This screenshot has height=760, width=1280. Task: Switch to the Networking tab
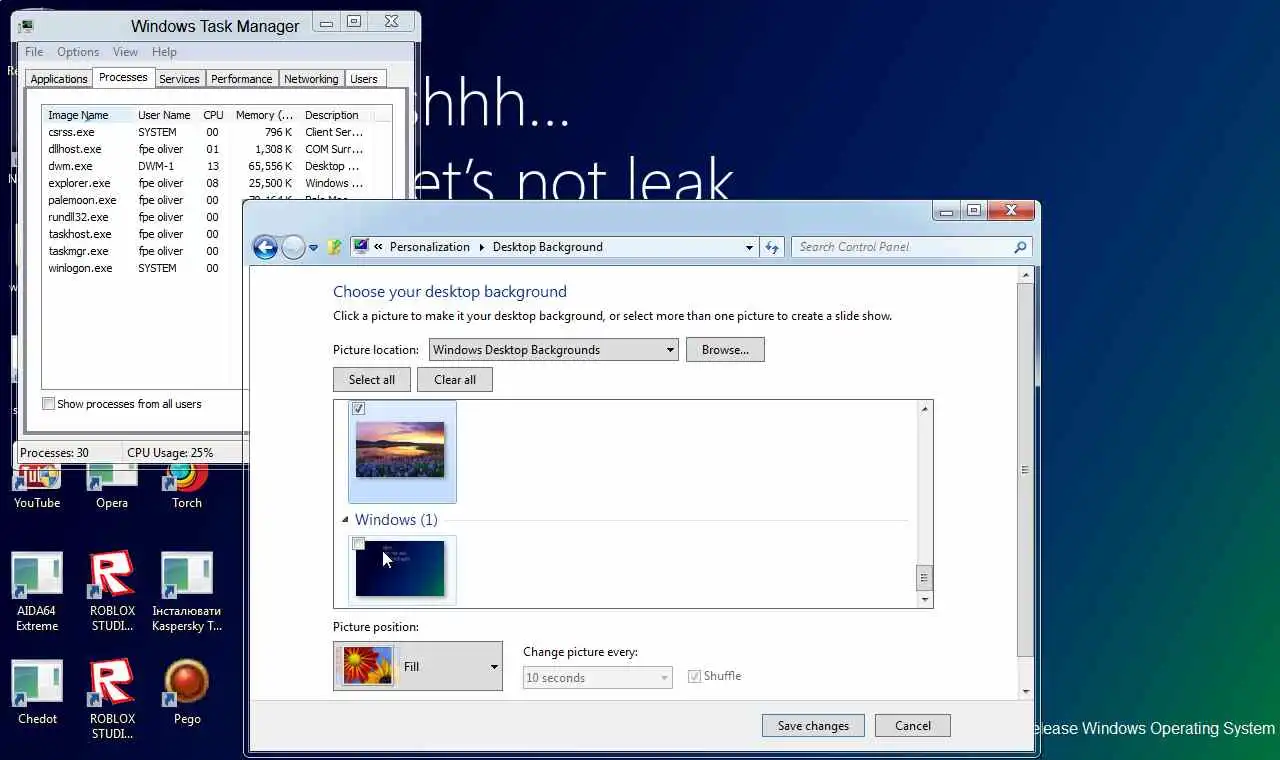(x=311, y=79)
